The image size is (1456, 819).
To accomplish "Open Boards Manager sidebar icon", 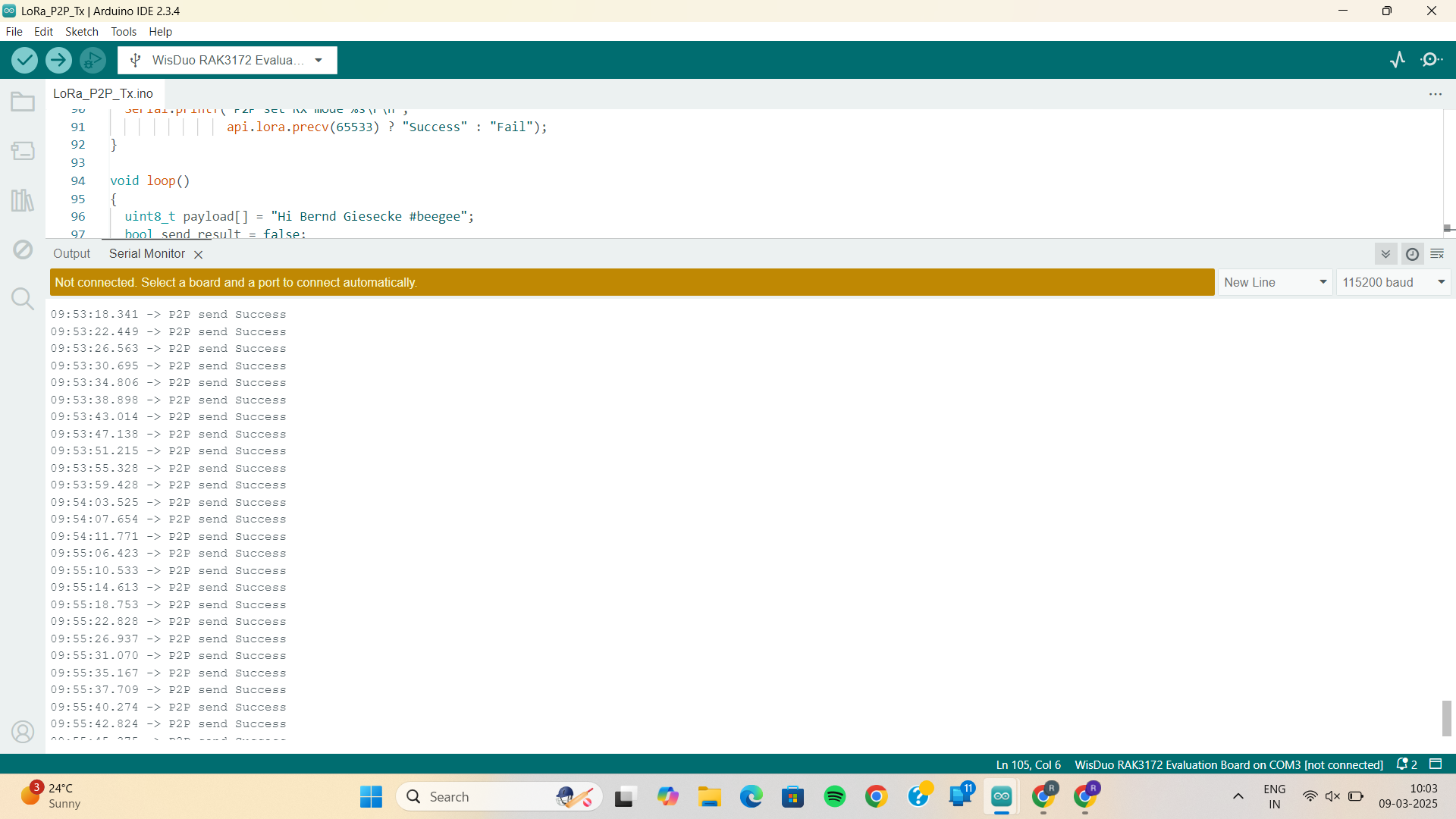I will click(x=23, y=151).
